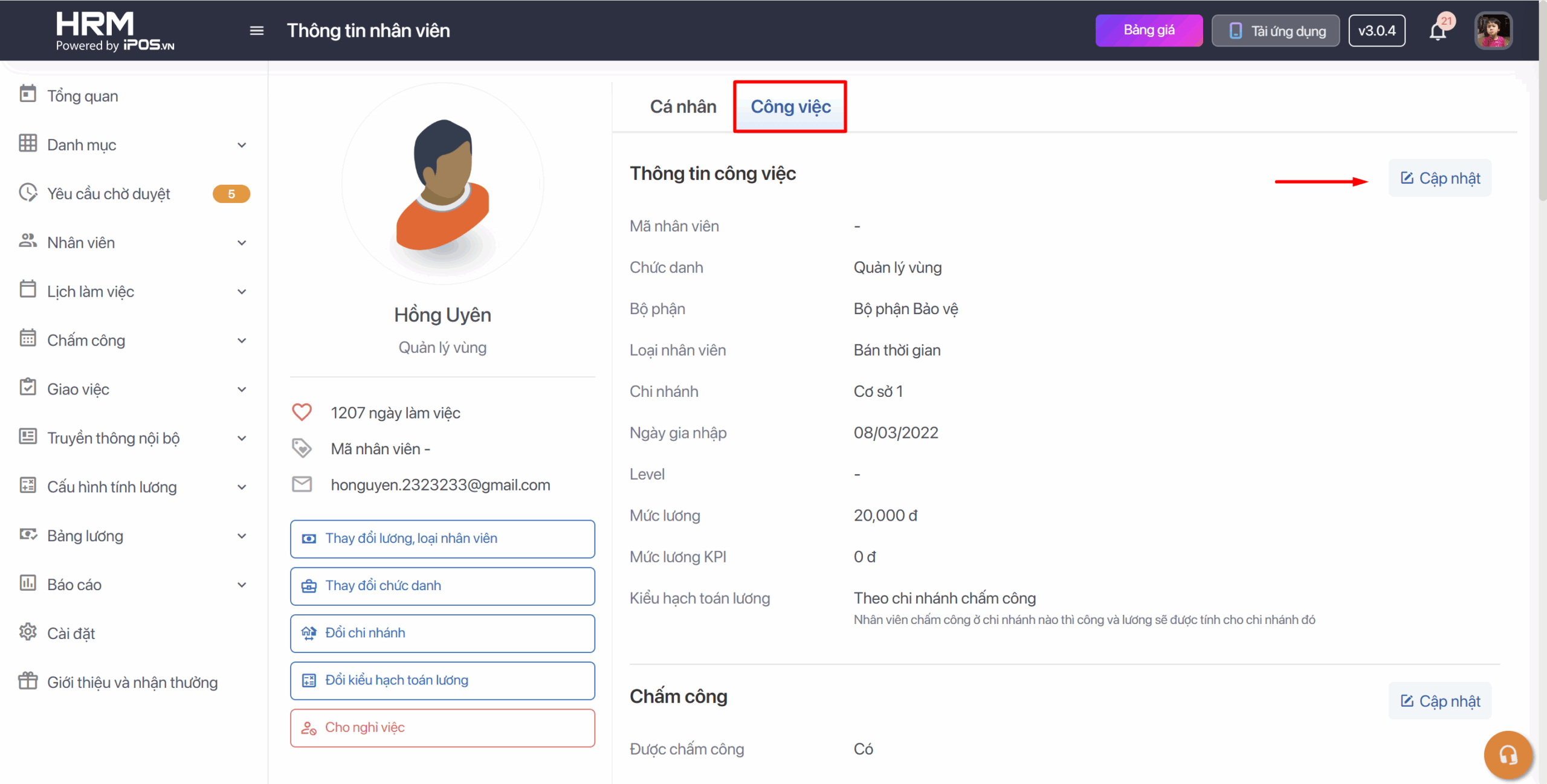The height and width of the screenshot is (784, 1547).
Task: Click the gift icon Giới thiệu và nhận thưởng
Action: tap(28, 681)
